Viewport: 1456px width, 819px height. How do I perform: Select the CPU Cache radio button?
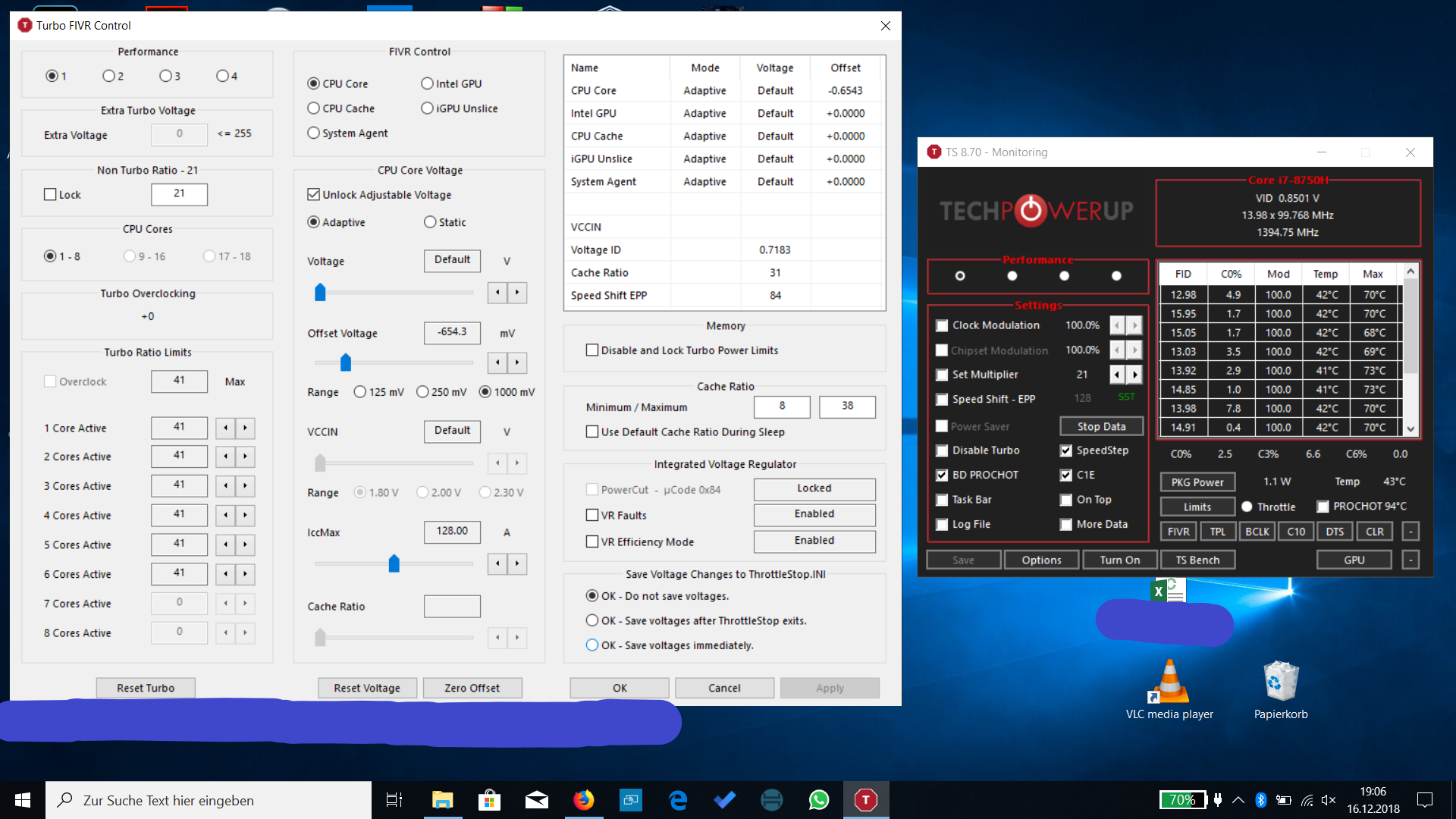coord(314,108)
